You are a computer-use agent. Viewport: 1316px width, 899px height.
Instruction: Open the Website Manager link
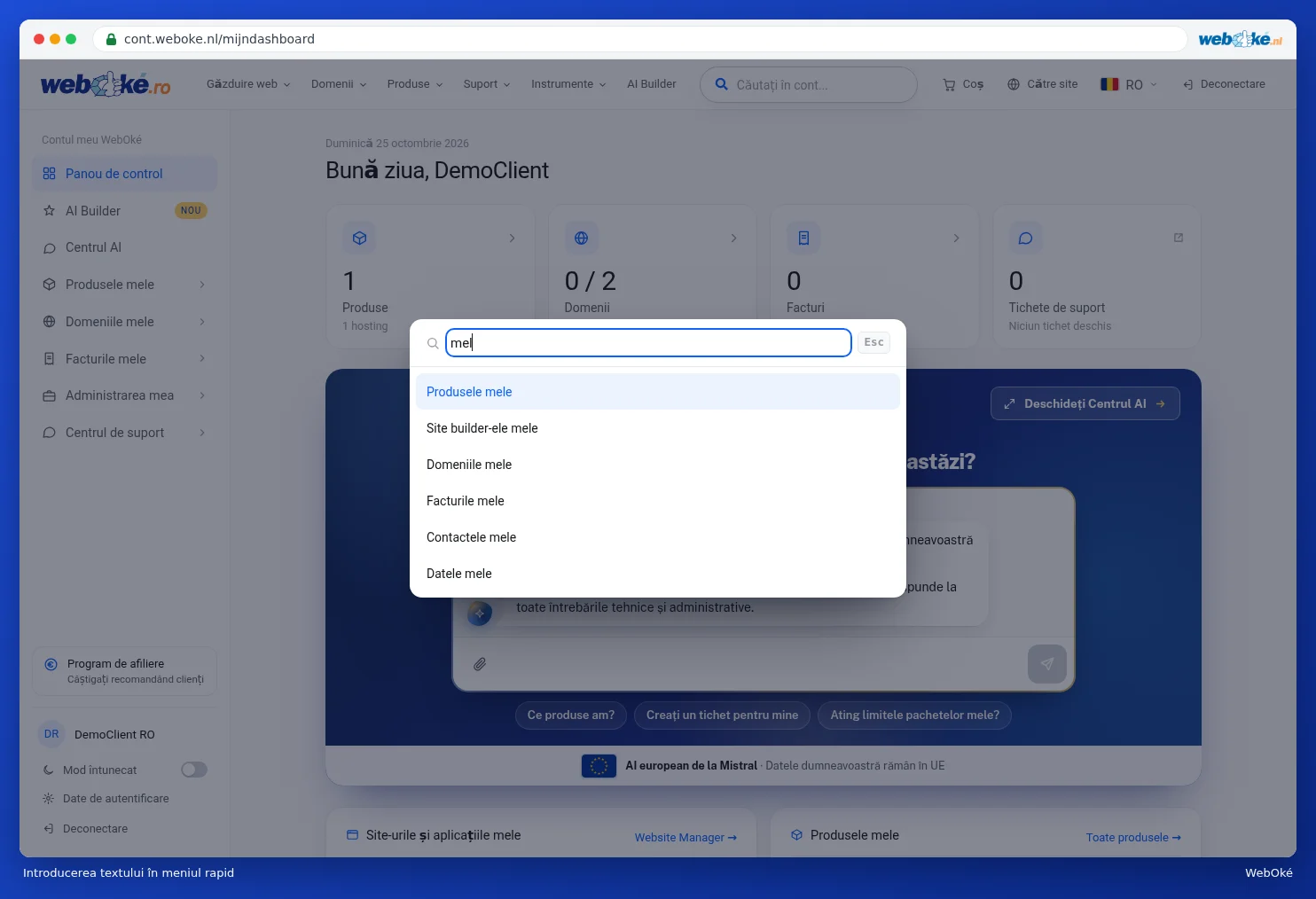click(x=685, y=838)
